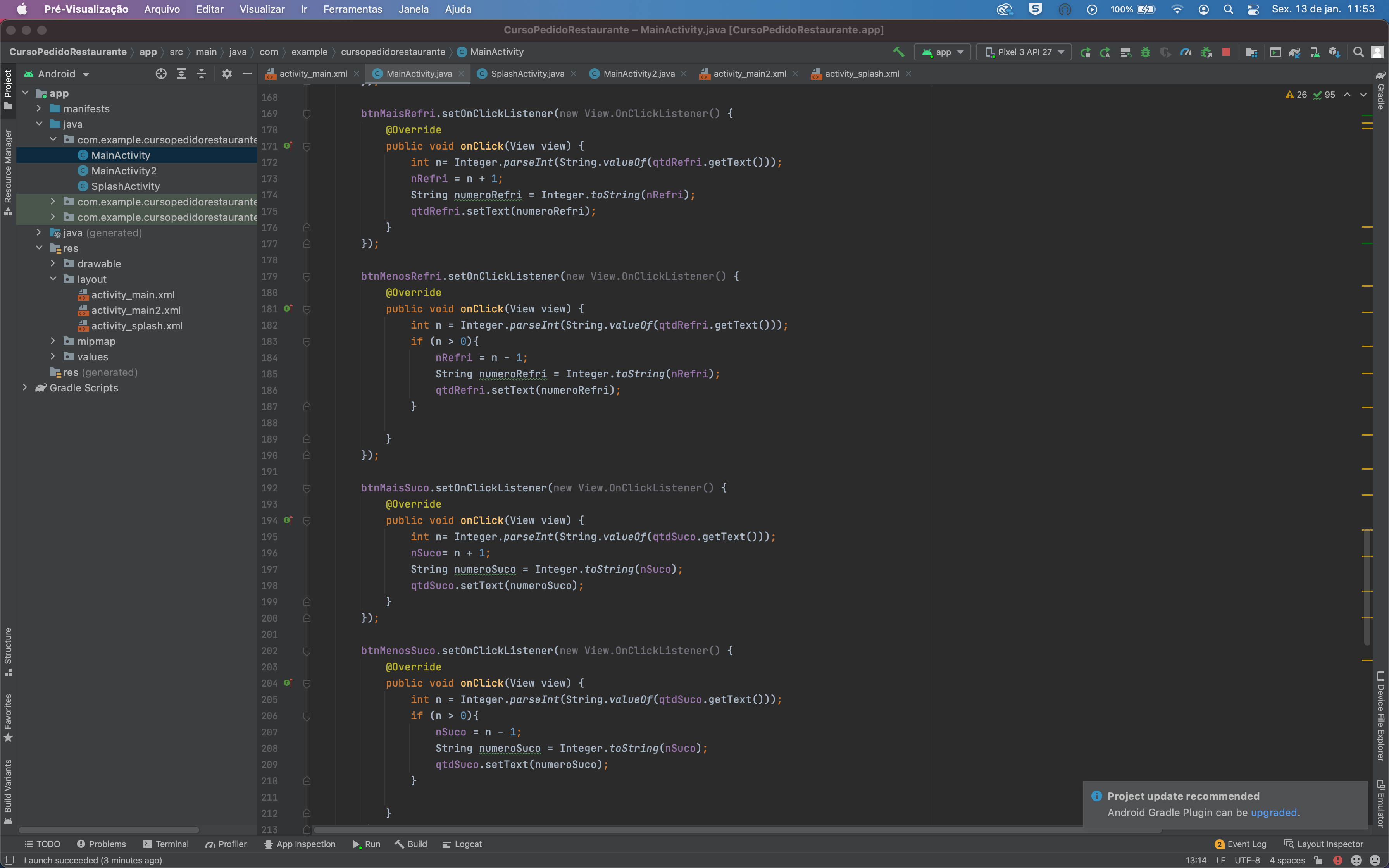Debug the app with the green bug icon

1145,52
